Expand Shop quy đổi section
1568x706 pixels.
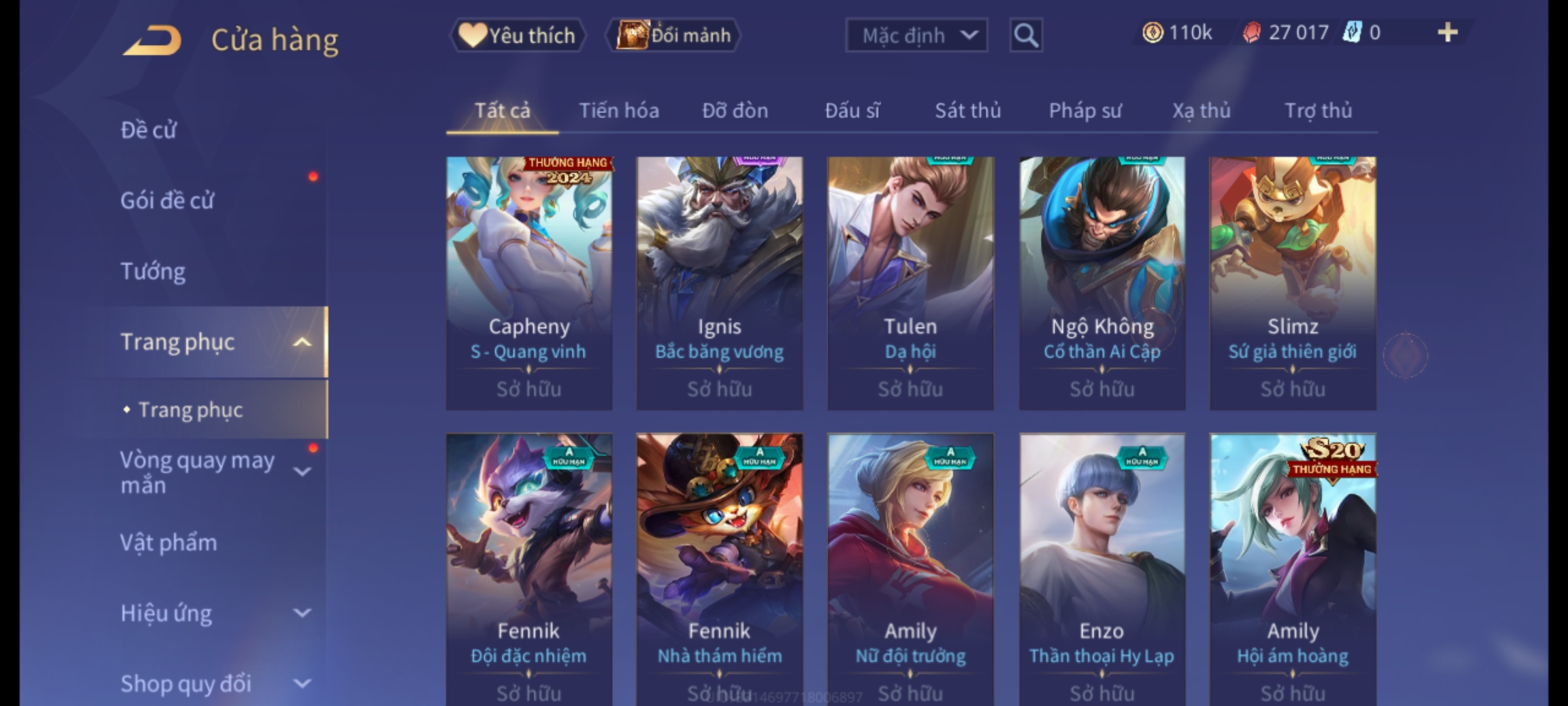click(x=302, y=684)
